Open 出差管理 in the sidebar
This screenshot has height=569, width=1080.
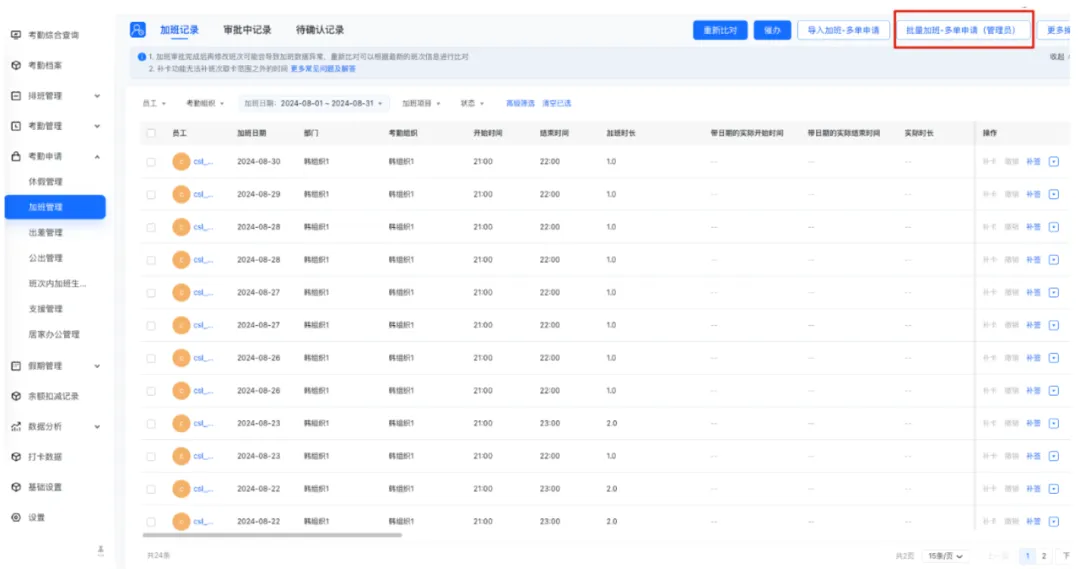click(45, 232)
